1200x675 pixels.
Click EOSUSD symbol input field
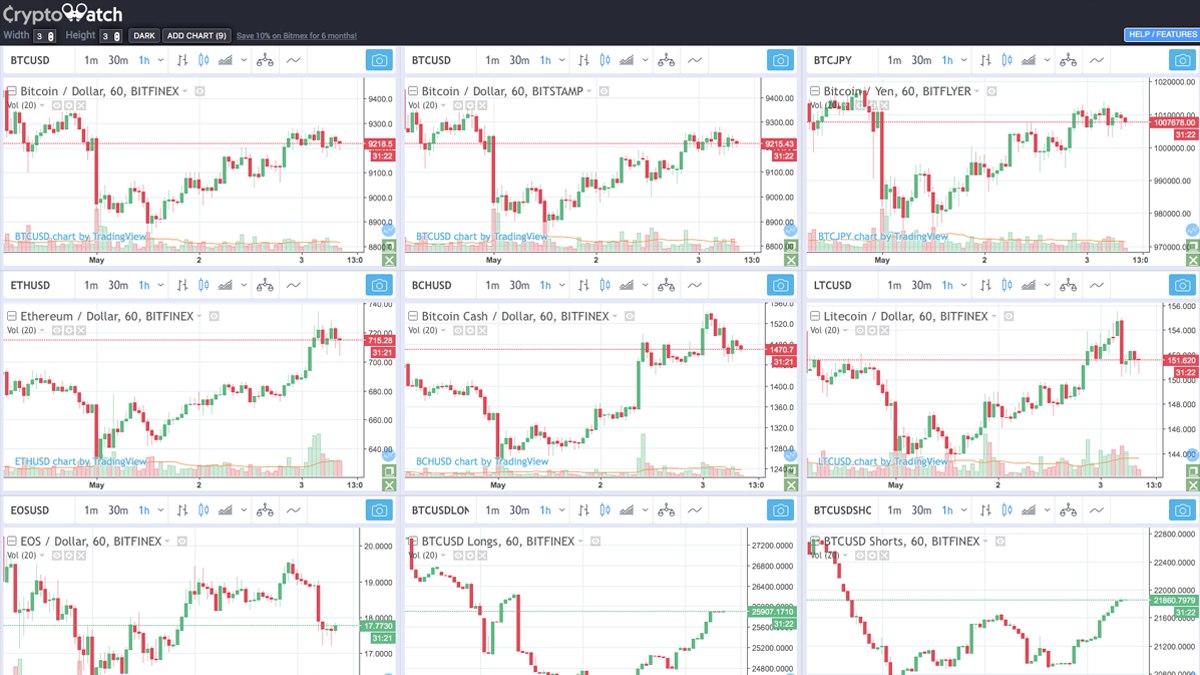[x=38, y=510]
